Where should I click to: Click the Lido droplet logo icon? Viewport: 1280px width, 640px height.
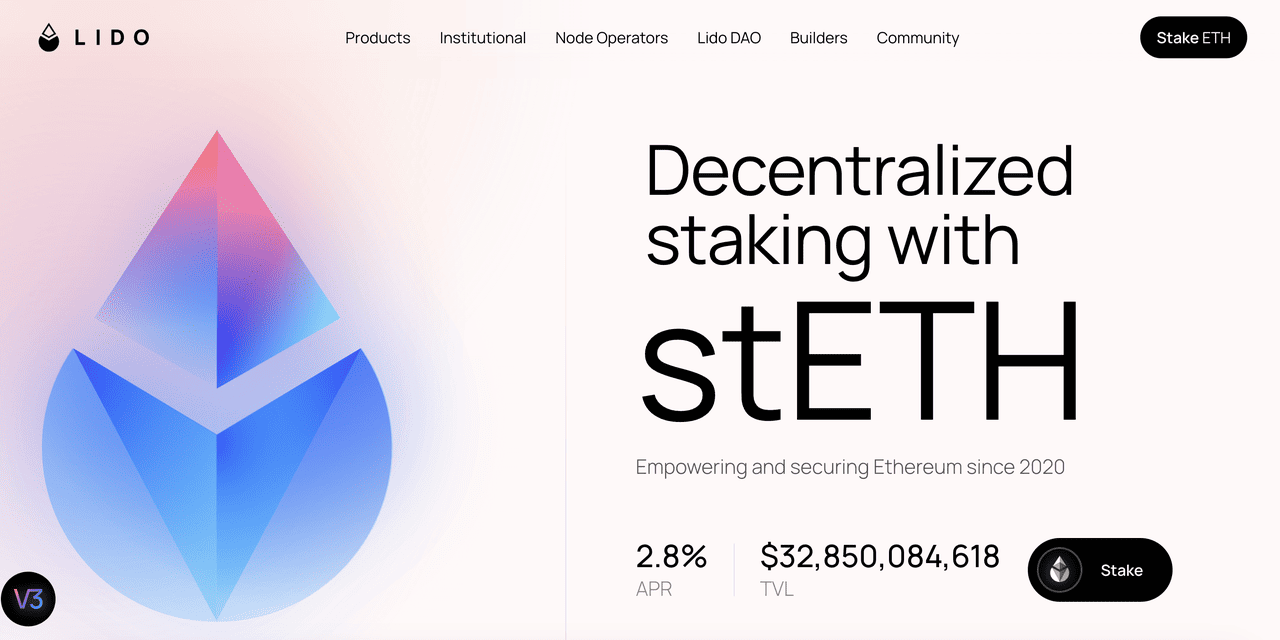49,38
